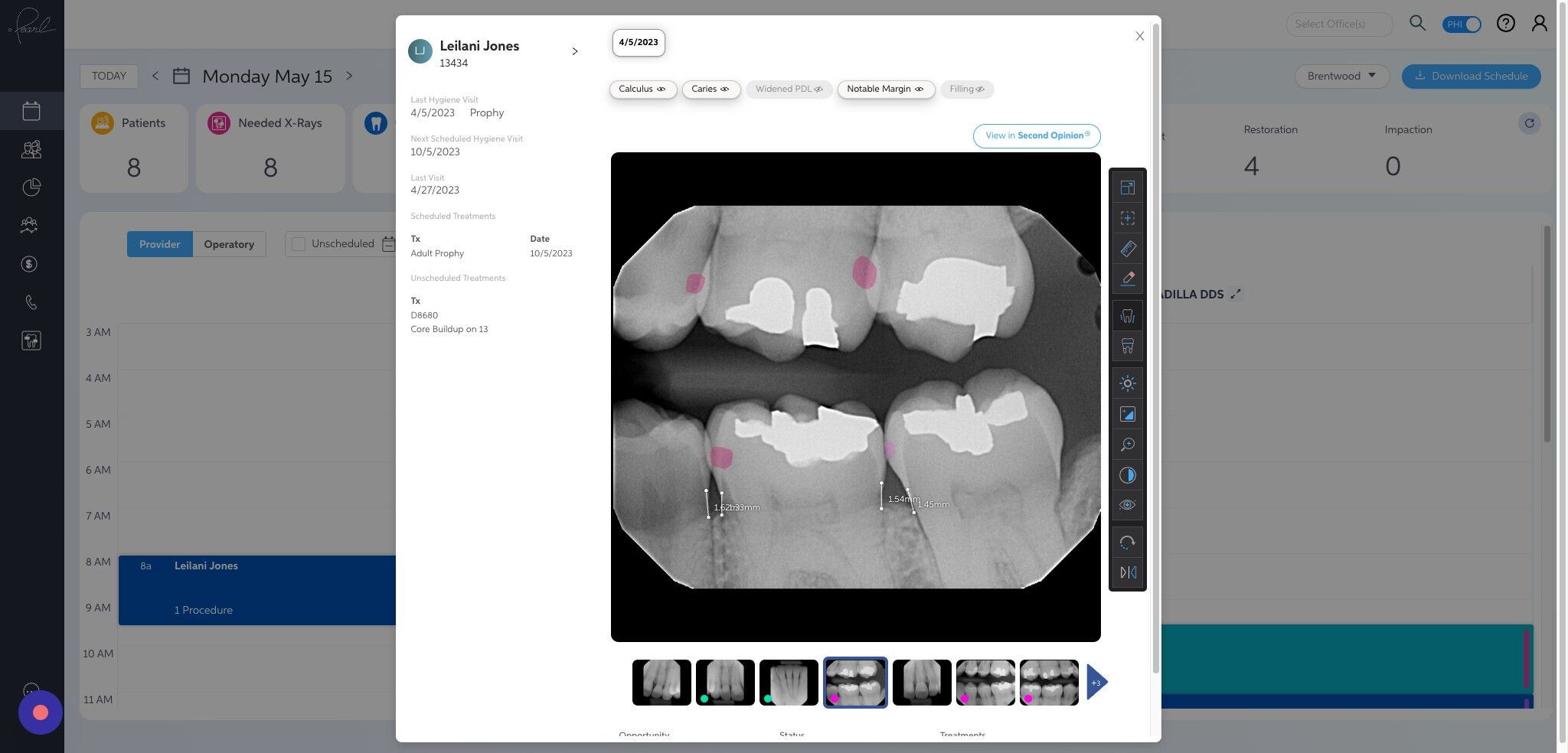
Task: Open Select Office(s) dropdown
Action: [1339, 24]
